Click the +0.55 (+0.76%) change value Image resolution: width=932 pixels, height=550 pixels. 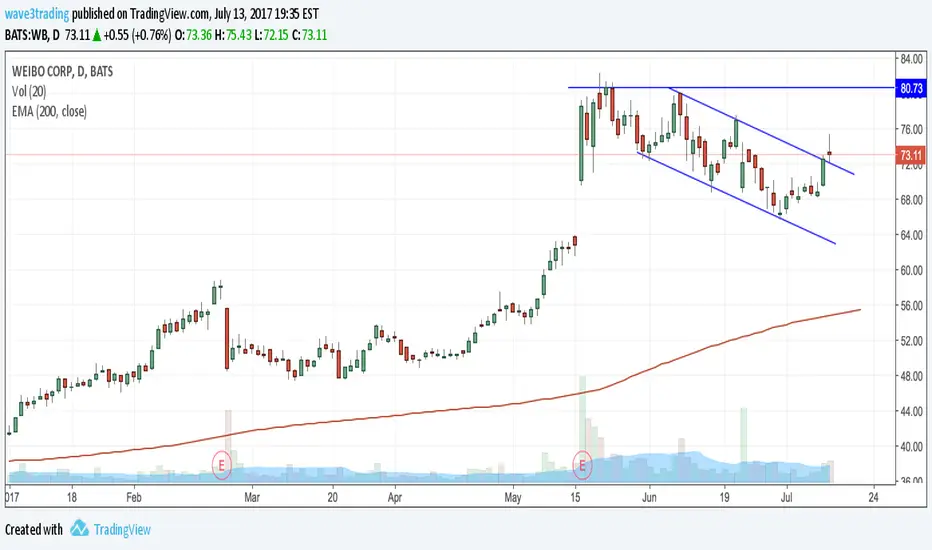click(x=137, y=34)
